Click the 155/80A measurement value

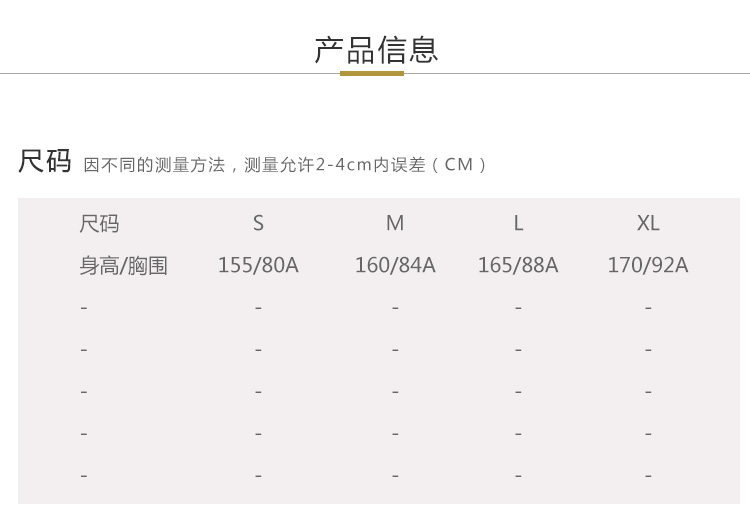pos(258,266)
